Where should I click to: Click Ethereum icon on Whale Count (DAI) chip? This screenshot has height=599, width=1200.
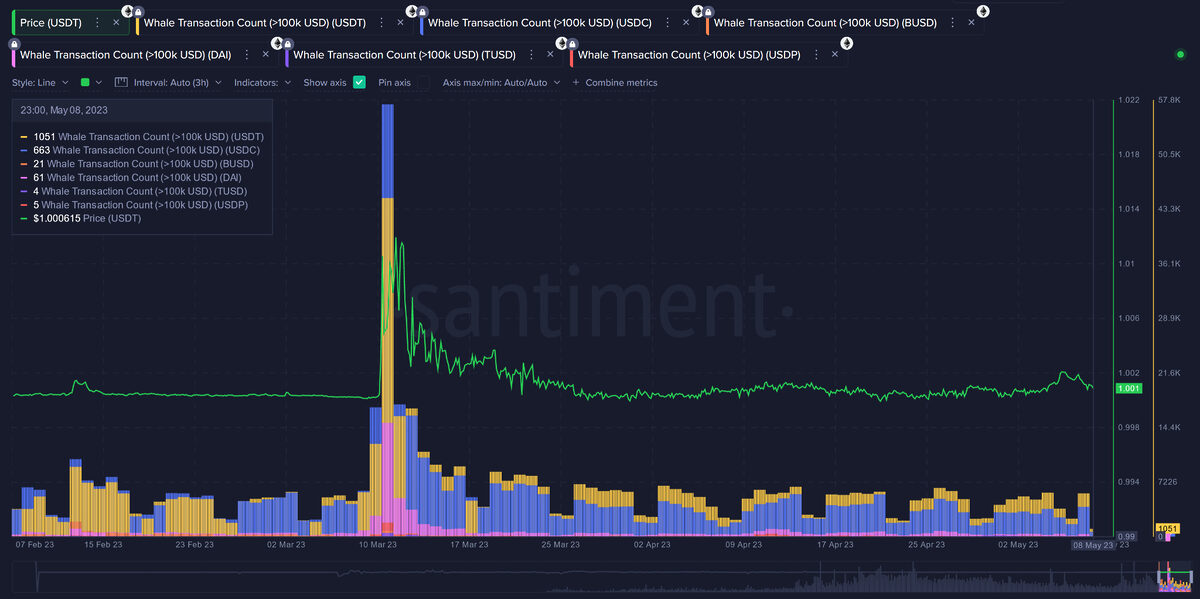coord(277,43)
